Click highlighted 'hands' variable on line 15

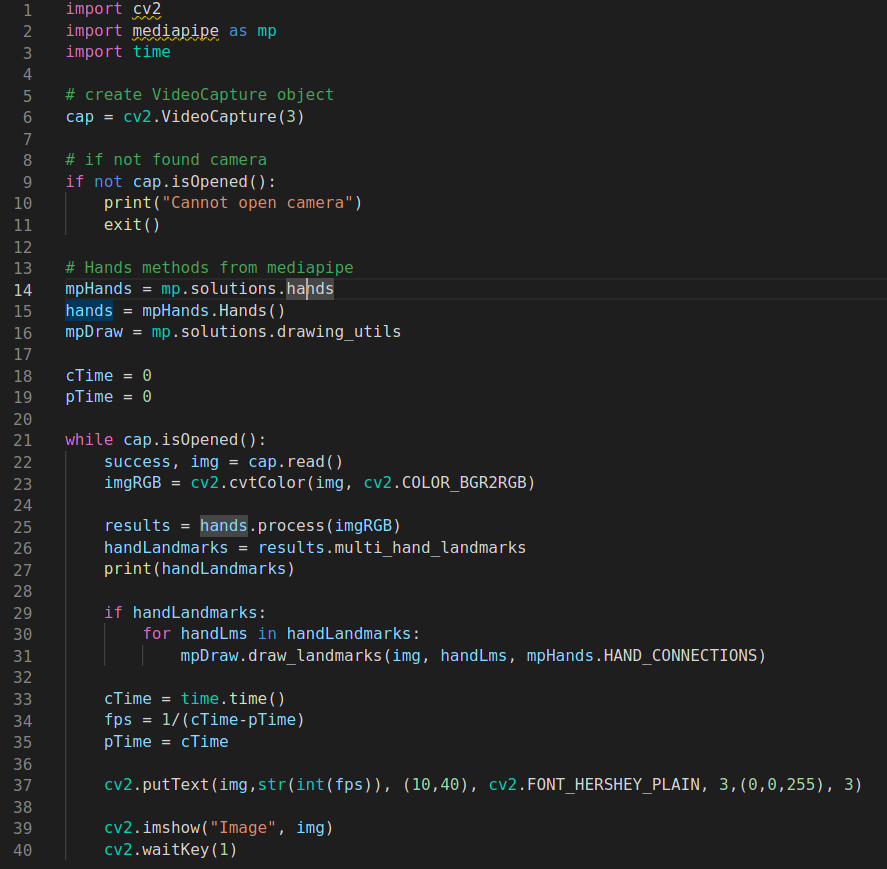pyautogui.click(x=89, y=311)
